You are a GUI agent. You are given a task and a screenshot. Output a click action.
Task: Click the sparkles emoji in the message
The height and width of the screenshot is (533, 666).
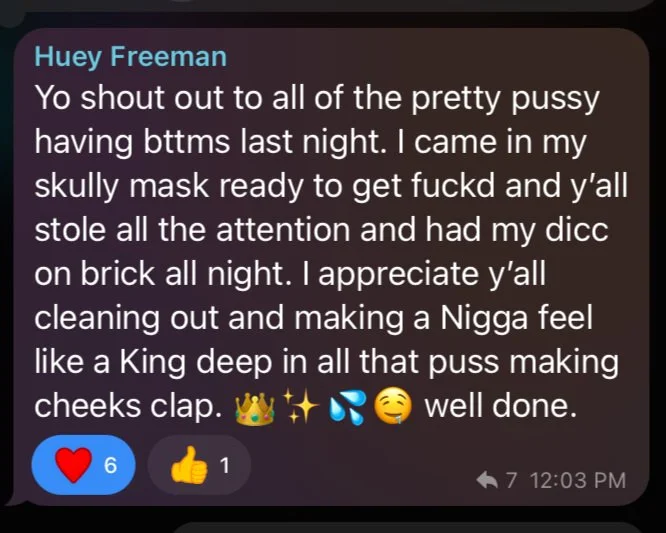[301, 406]
